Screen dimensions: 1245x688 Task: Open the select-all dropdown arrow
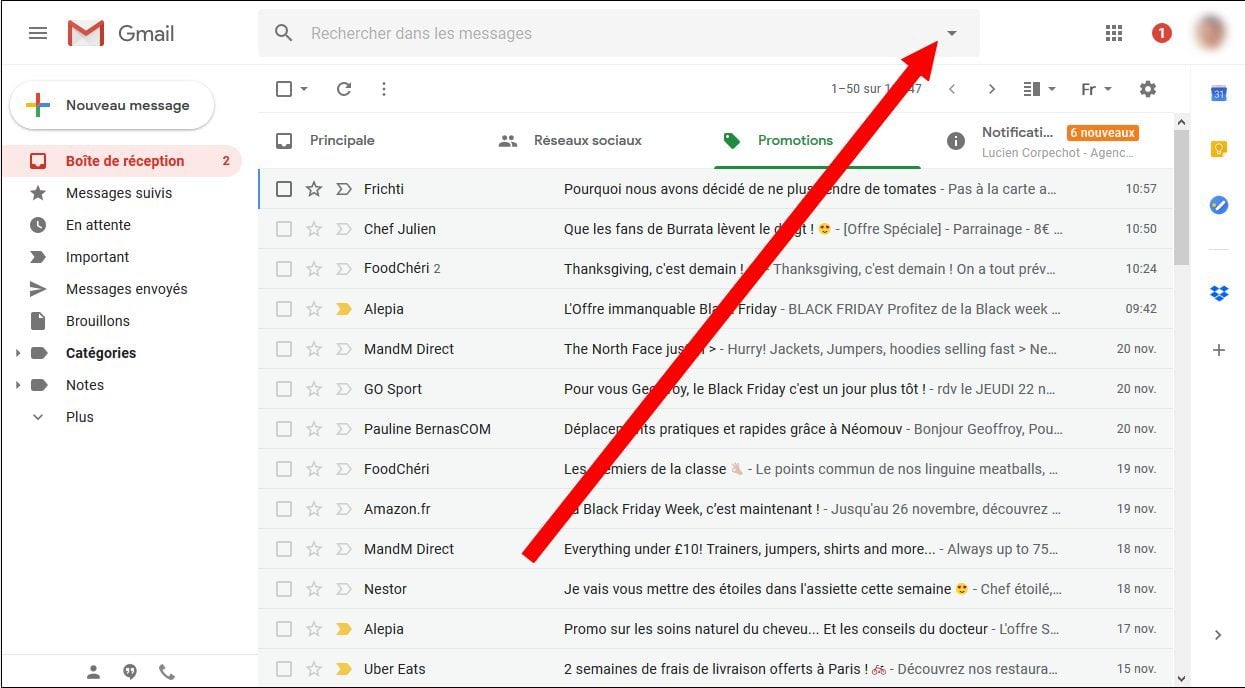tap(304, 89)
